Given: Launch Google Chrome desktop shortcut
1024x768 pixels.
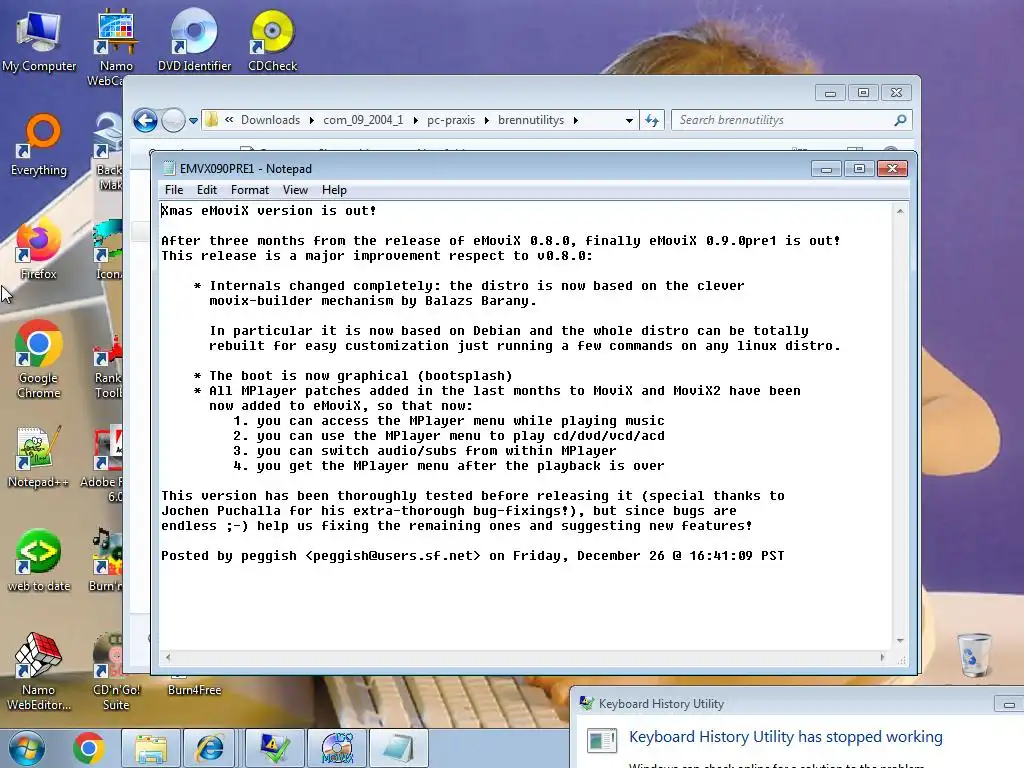Looking at the screenshot, I should click(39, 359).
